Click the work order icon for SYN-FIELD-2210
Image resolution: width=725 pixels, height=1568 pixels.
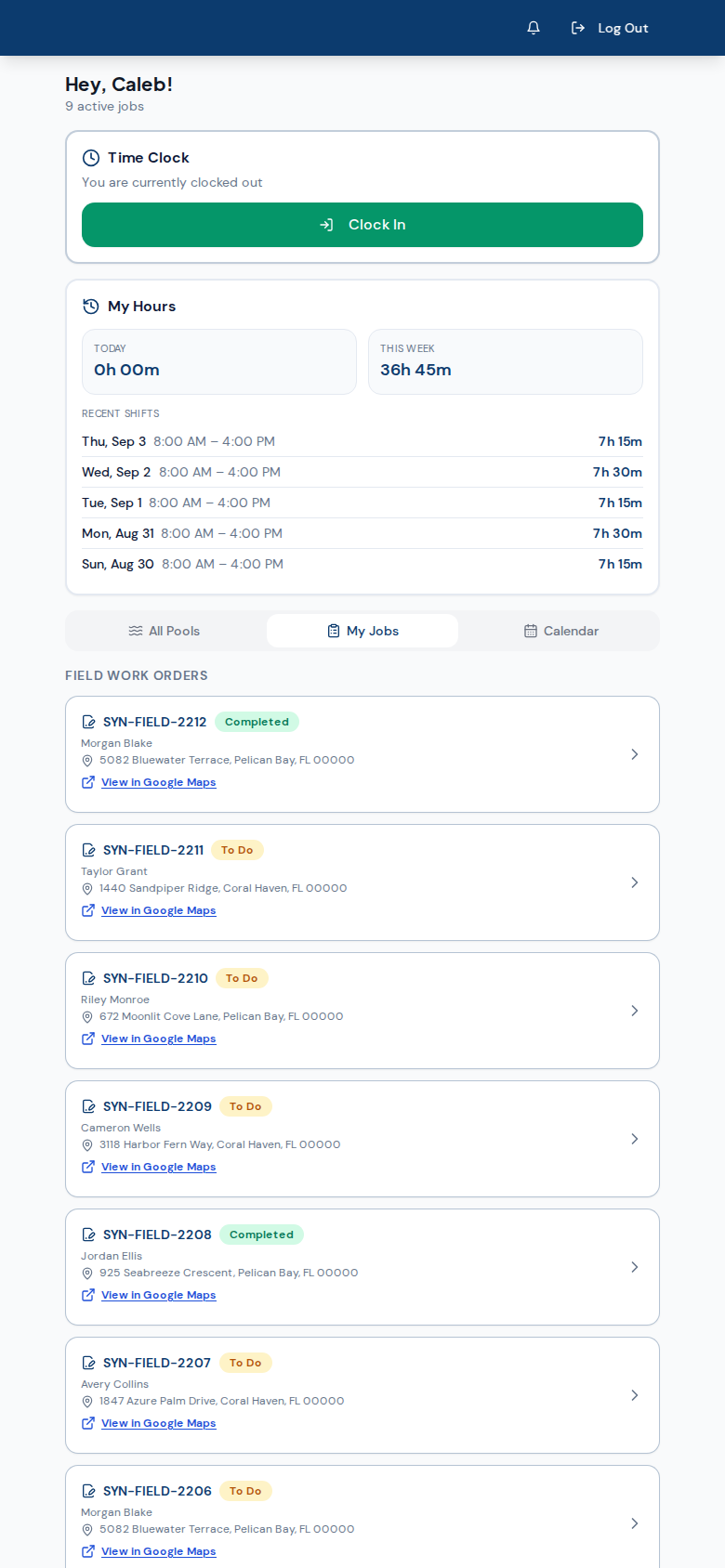(x=89, y=978)
